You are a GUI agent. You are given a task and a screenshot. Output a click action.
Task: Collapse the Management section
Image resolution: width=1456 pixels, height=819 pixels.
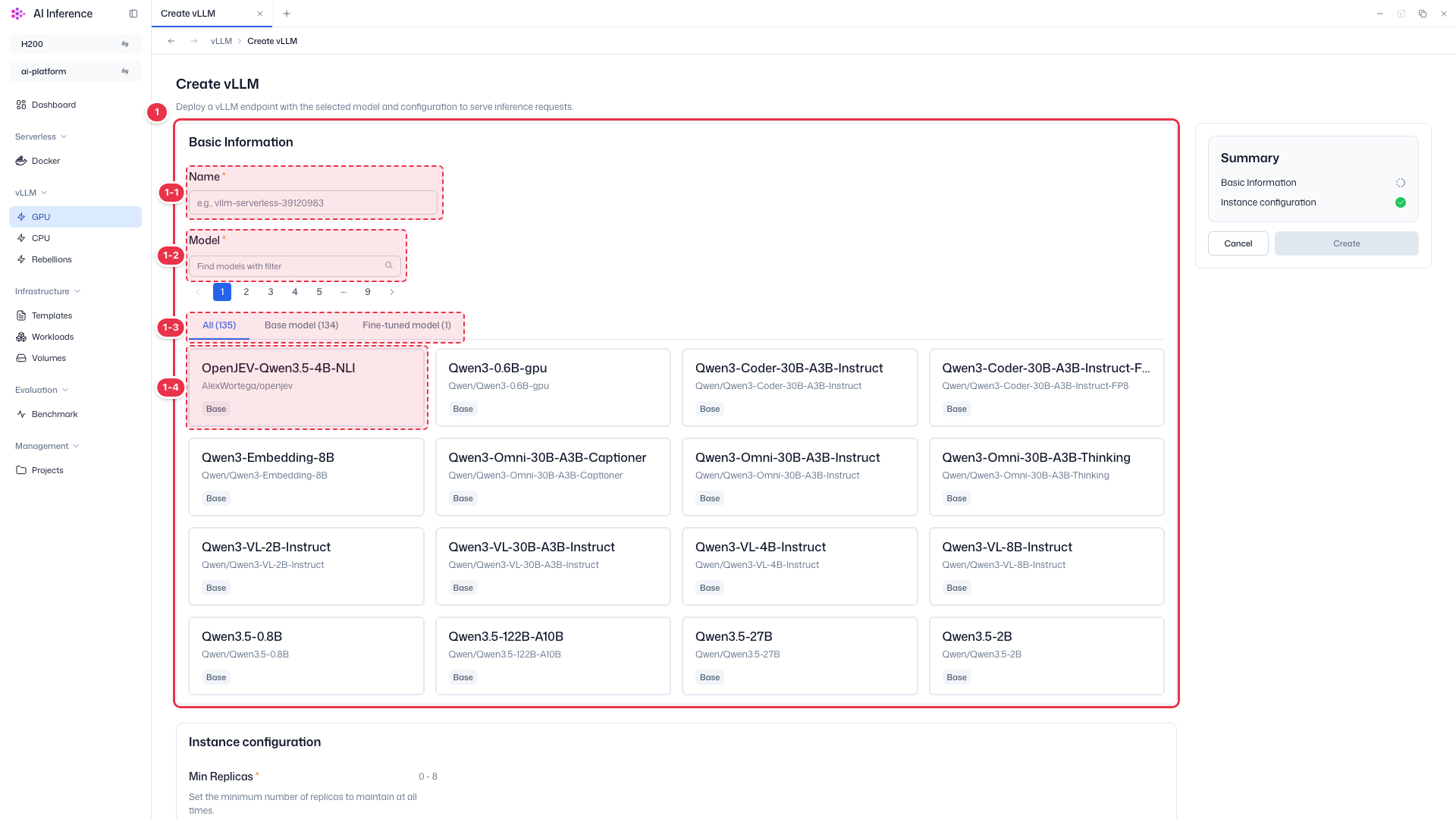coord(47,446)
